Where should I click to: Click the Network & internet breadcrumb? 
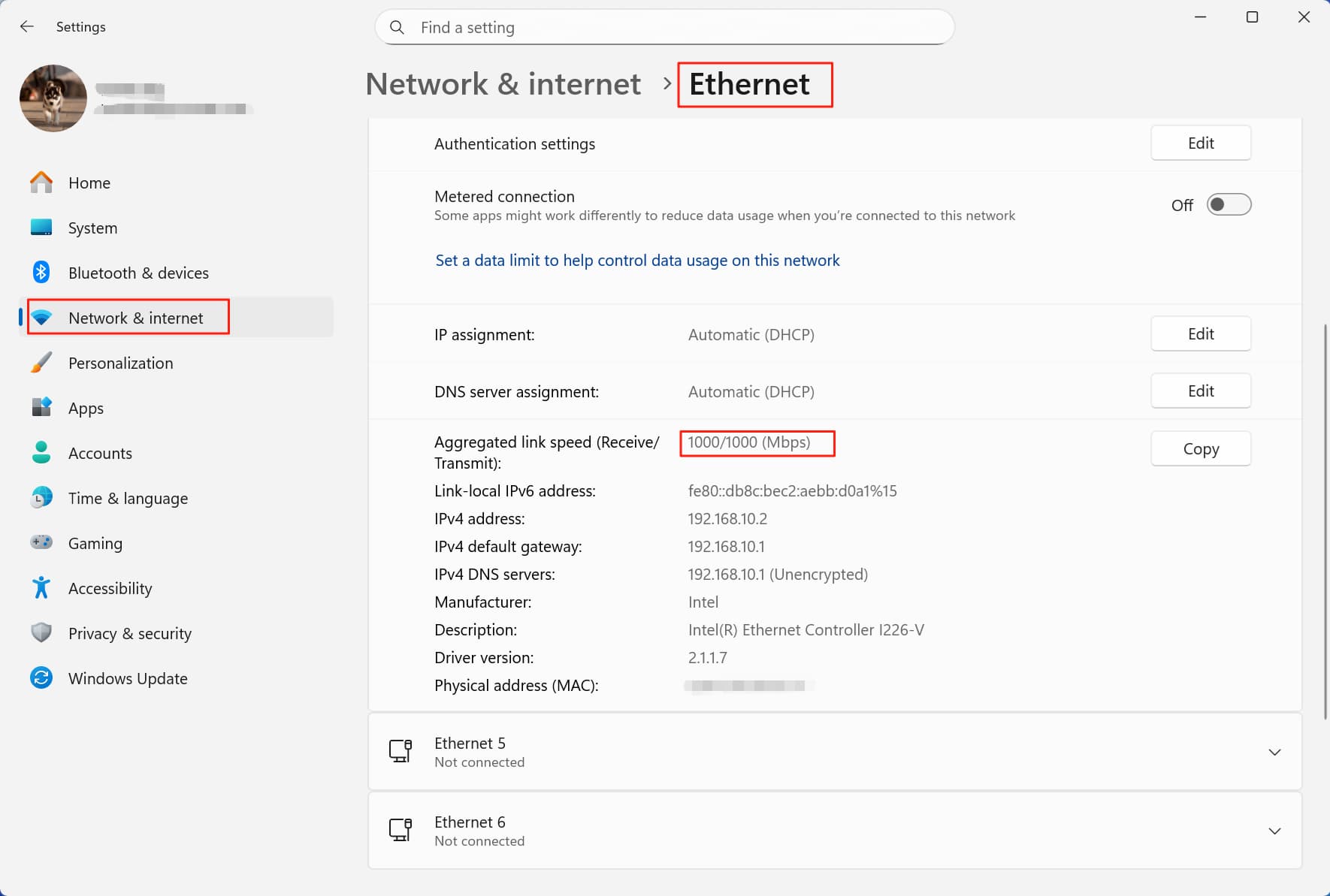503,83
